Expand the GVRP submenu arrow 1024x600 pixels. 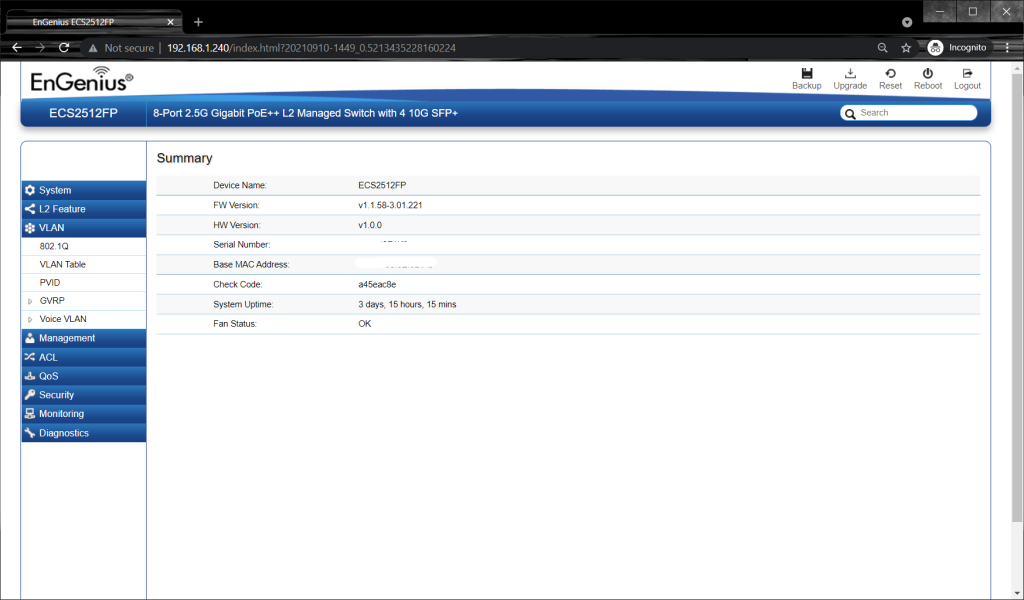click(x=30, y=301)
